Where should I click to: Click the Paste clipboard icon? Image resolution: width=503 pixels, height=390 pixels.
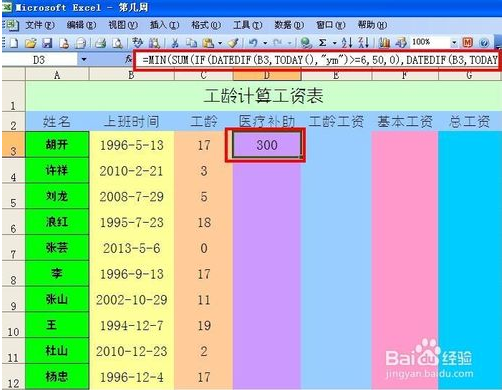(209, 43)
